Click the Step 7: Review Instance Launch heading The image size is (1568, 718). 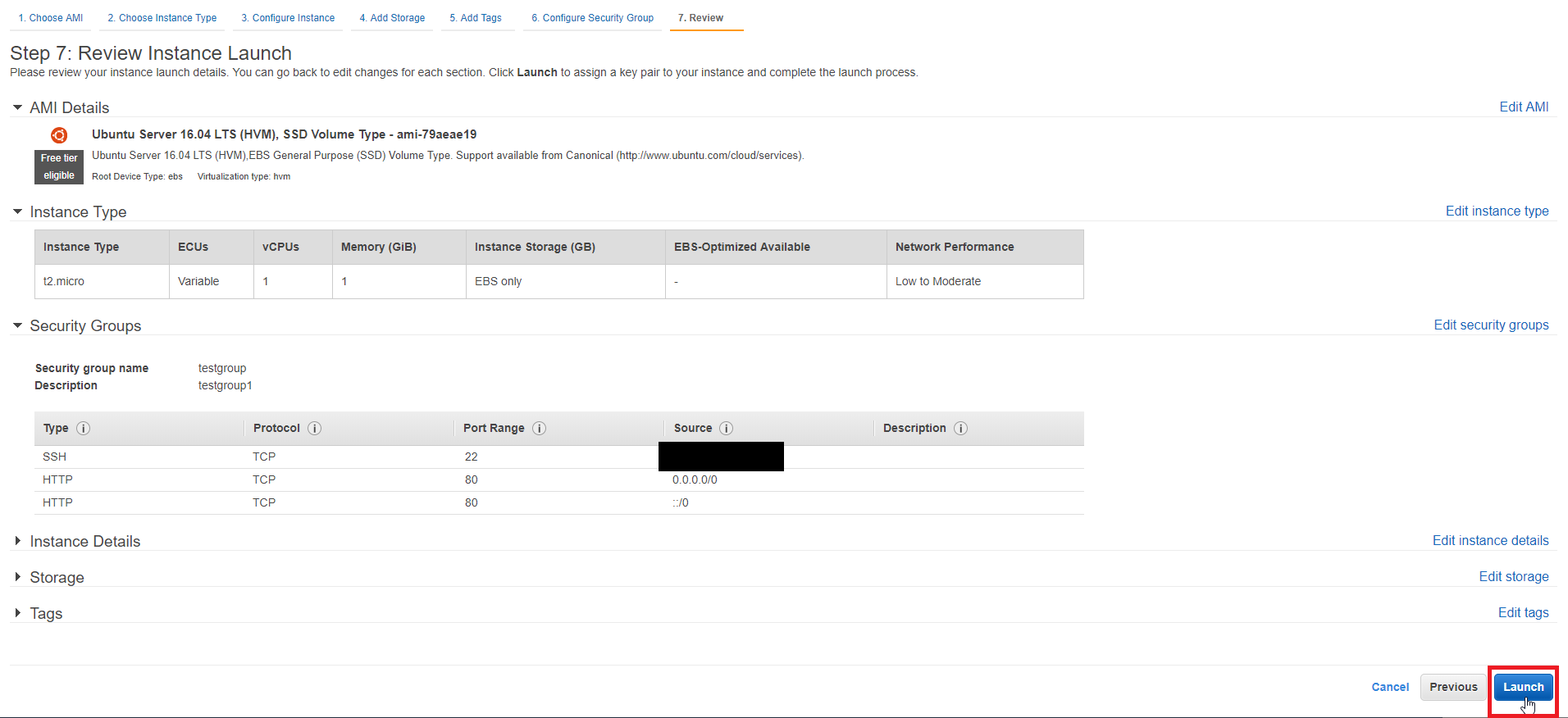151,53
